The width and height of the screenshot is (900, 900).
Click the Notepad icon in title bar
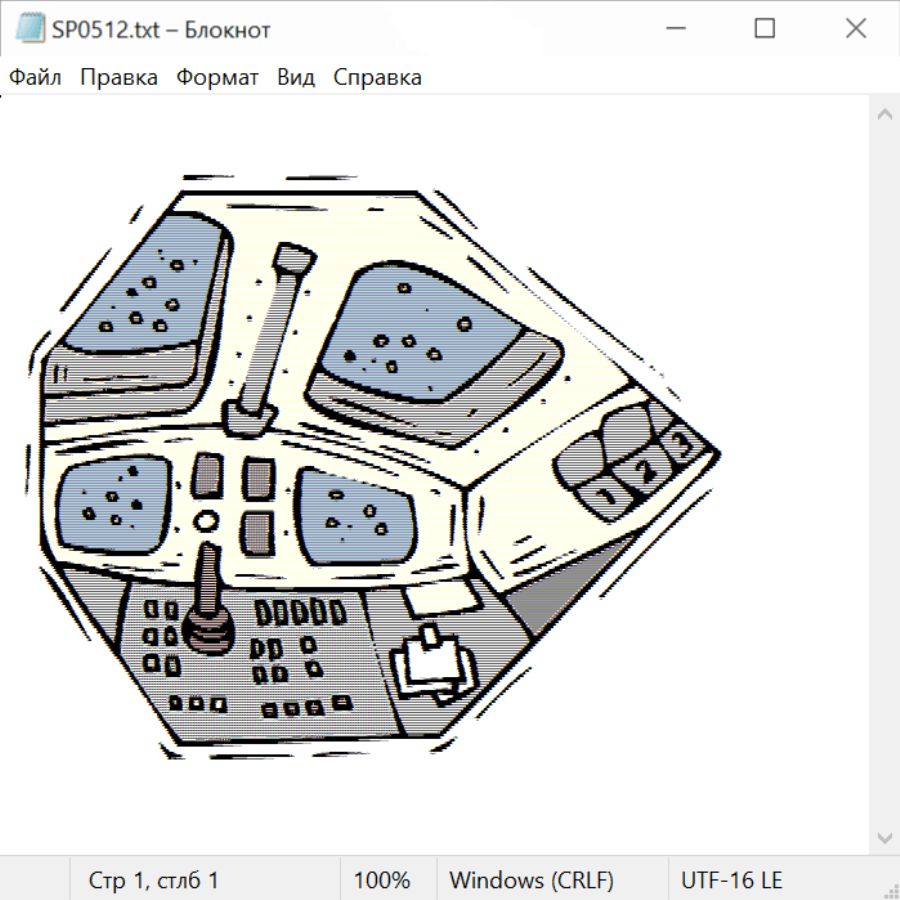[x=30, y=29]
